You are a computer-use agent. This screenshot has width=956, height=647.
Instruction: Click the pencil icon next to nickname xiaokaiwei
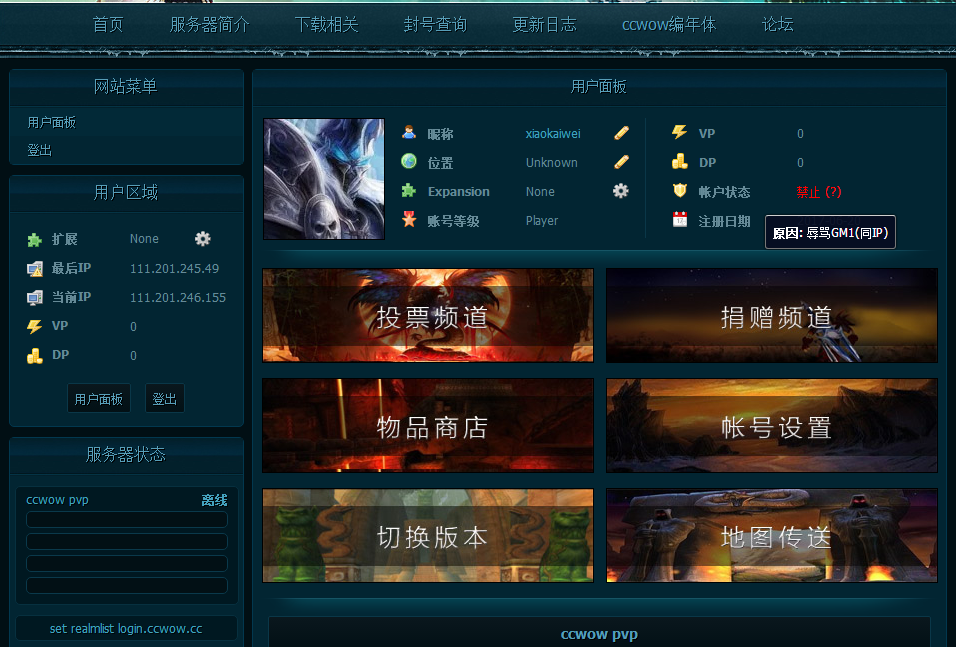point(621,133)
